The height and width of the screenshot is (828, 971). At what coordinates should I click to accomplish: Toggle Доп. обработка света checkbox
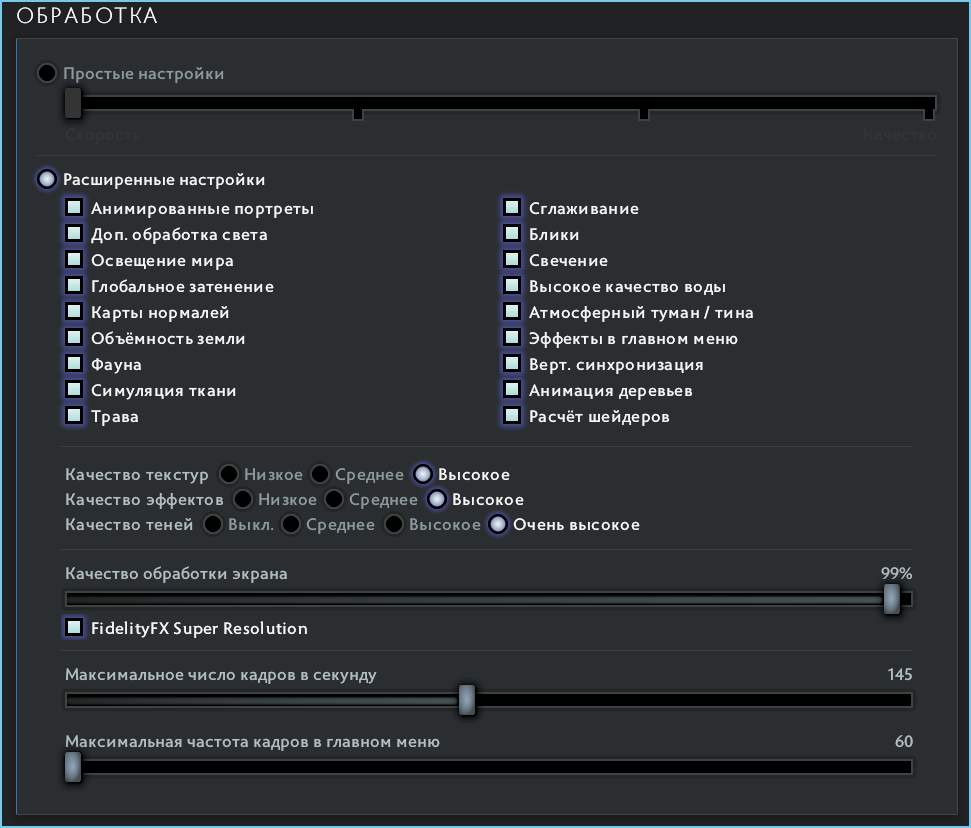click(74, 234)
